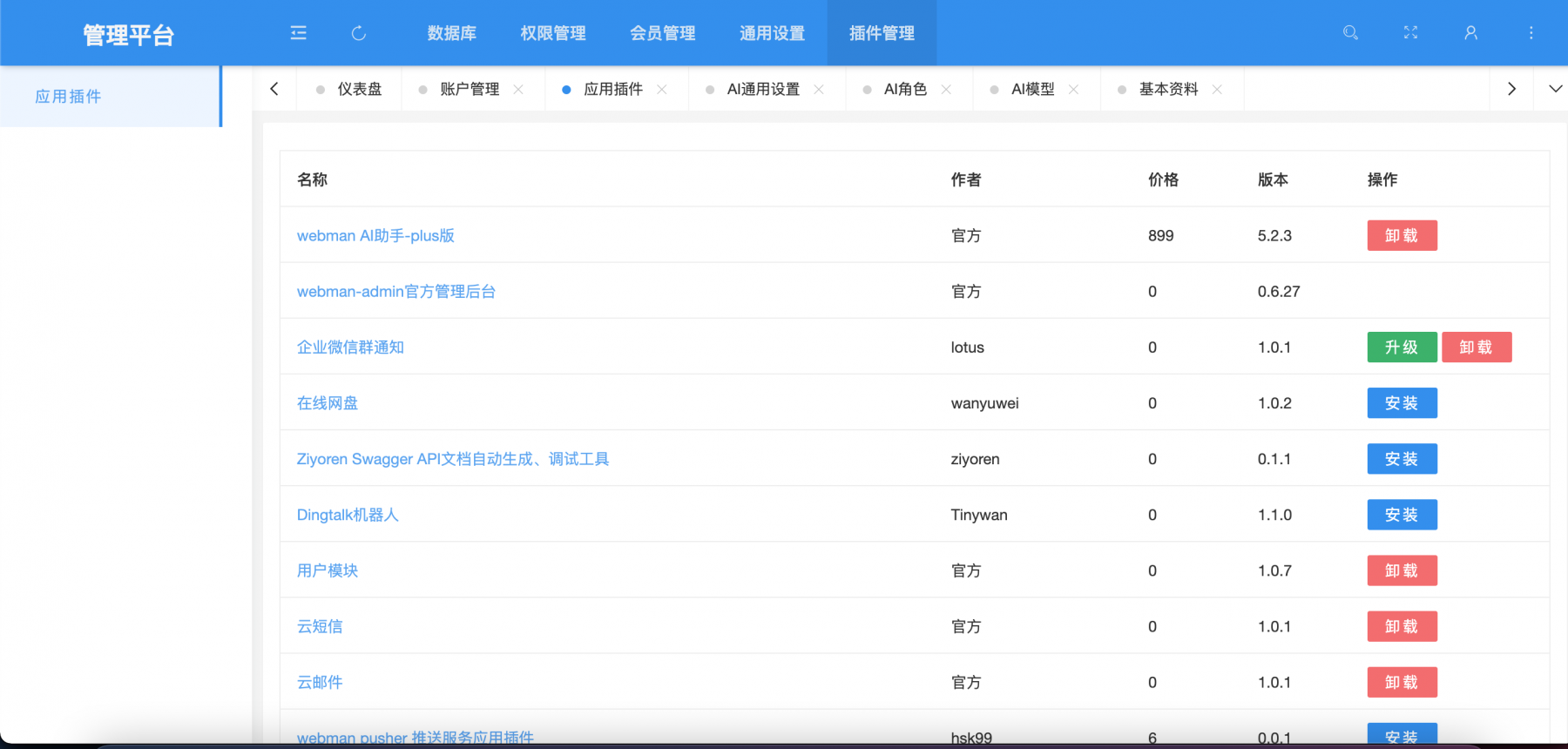Image resolution: width=1568 pixels, height=749 pixels.
Task: Open Ziyoren Swagger API文档 link
Action: pos(453,458)
